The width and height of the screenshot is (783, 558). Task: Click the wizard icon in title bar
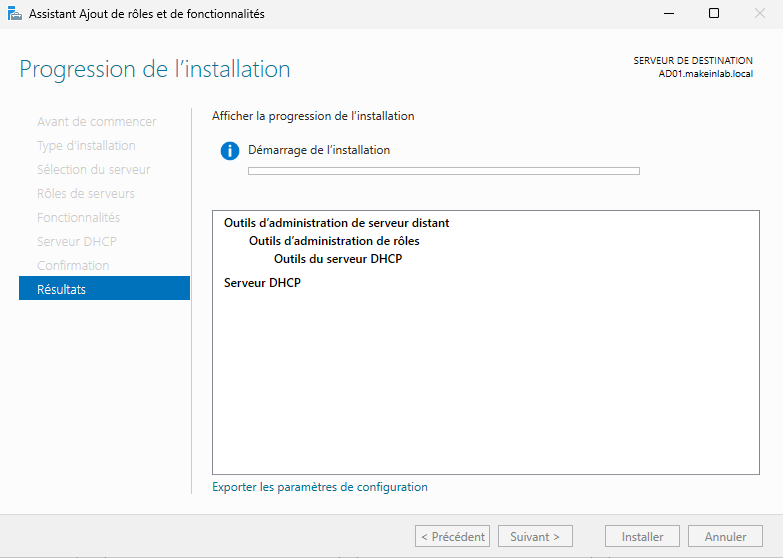[15, 14]
